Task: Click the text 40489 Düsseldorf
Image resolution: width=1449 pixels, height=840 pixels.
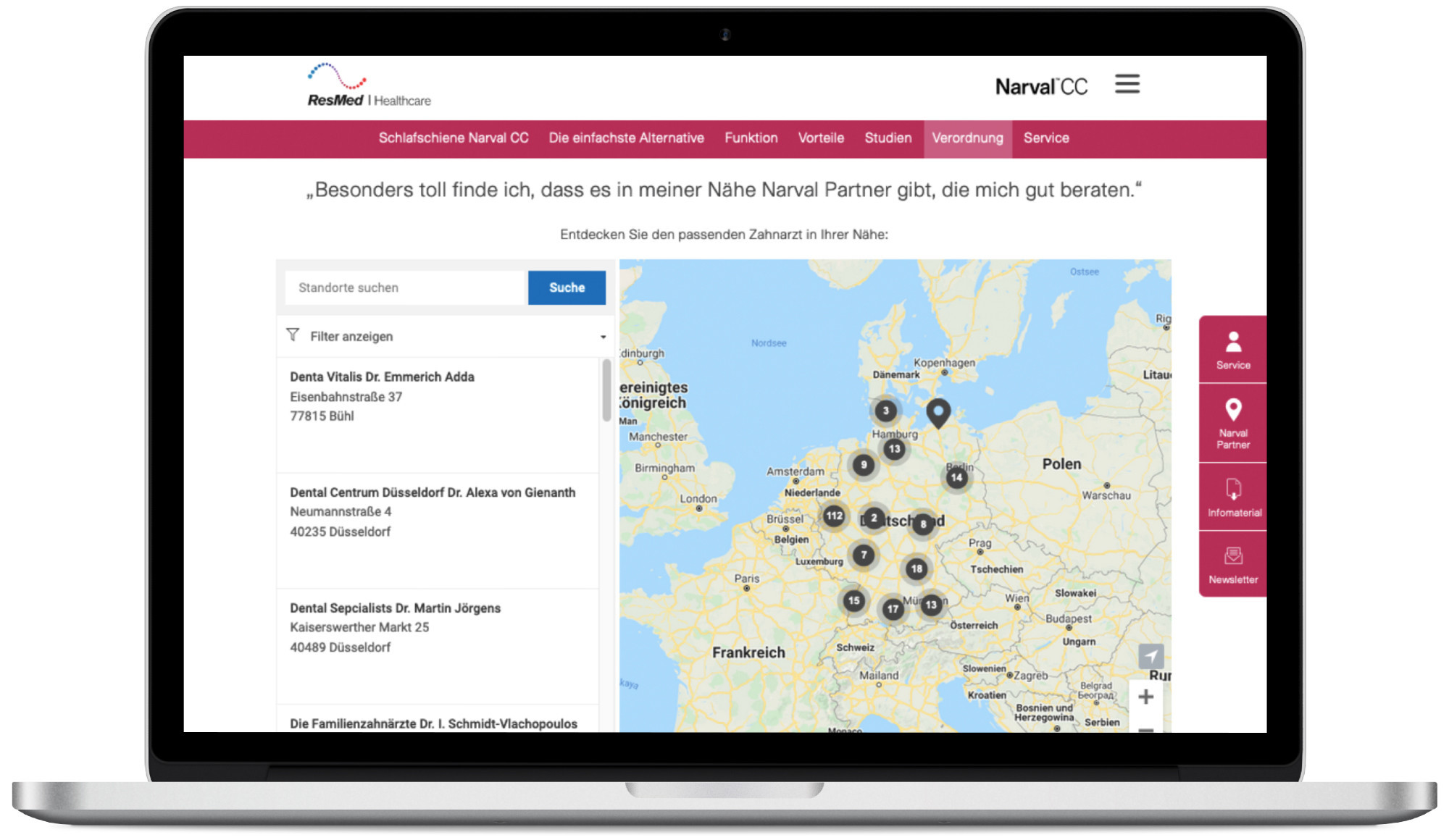Action: (340, 647)
